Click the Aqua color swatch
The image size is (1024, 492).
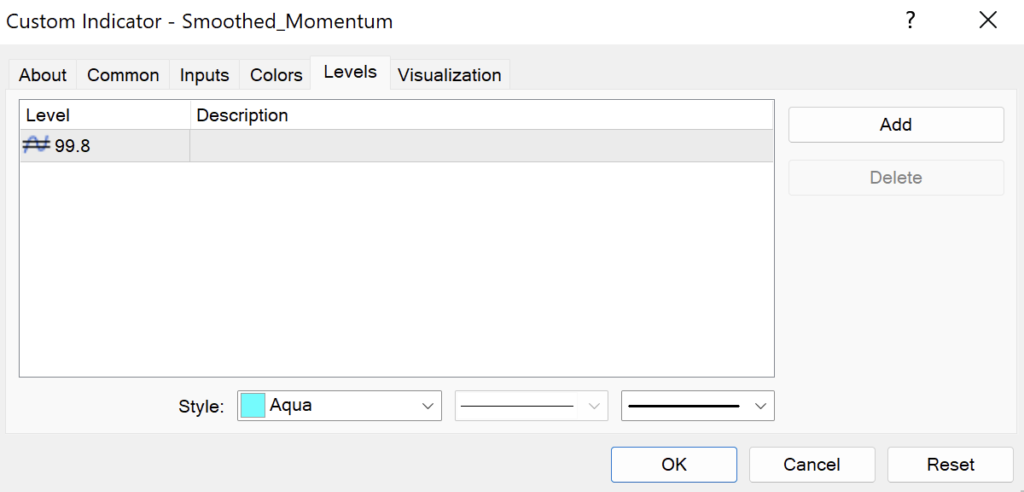click(253, 405)
